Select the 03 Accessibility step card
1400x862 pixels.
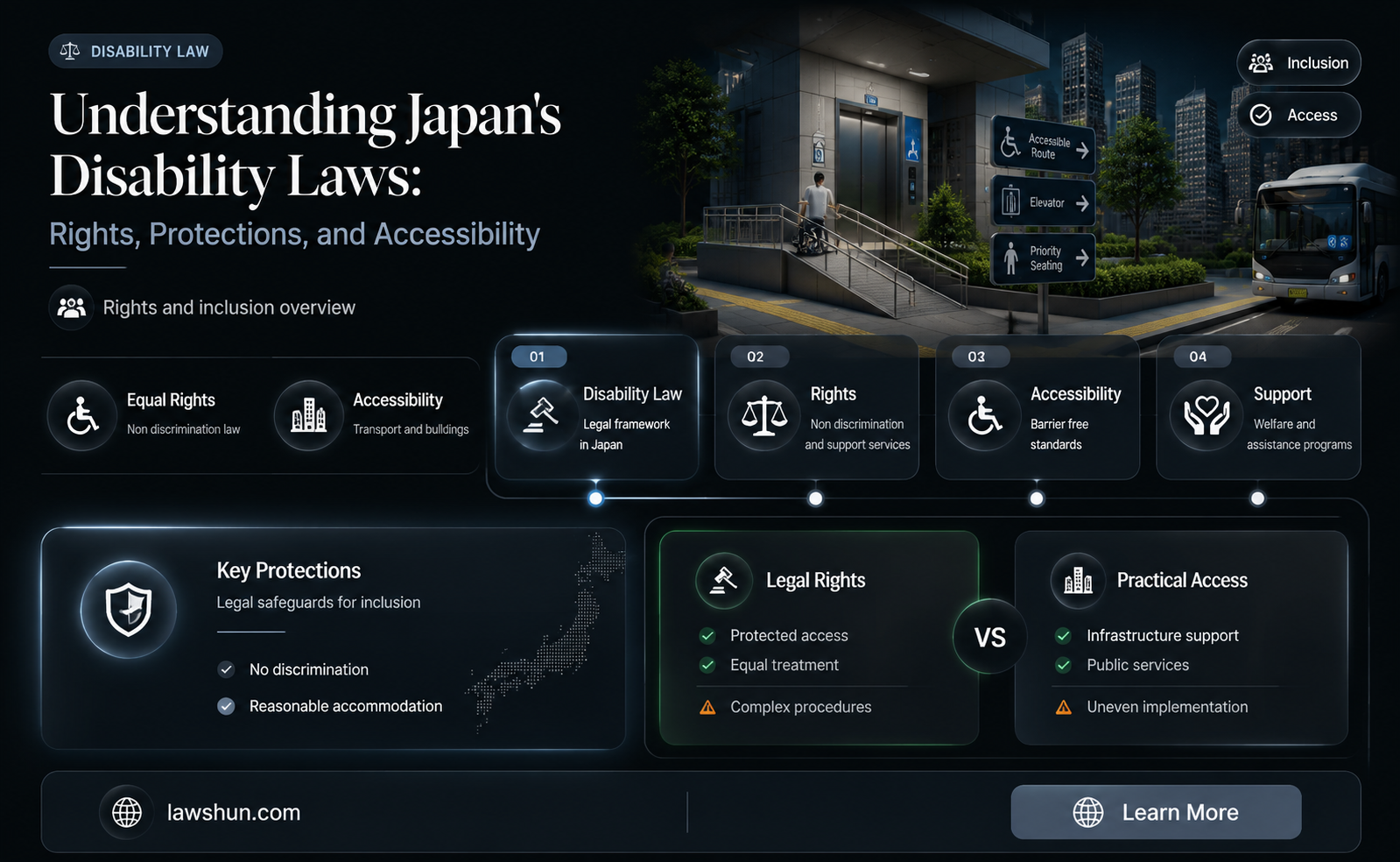(x=1038, y=407)
